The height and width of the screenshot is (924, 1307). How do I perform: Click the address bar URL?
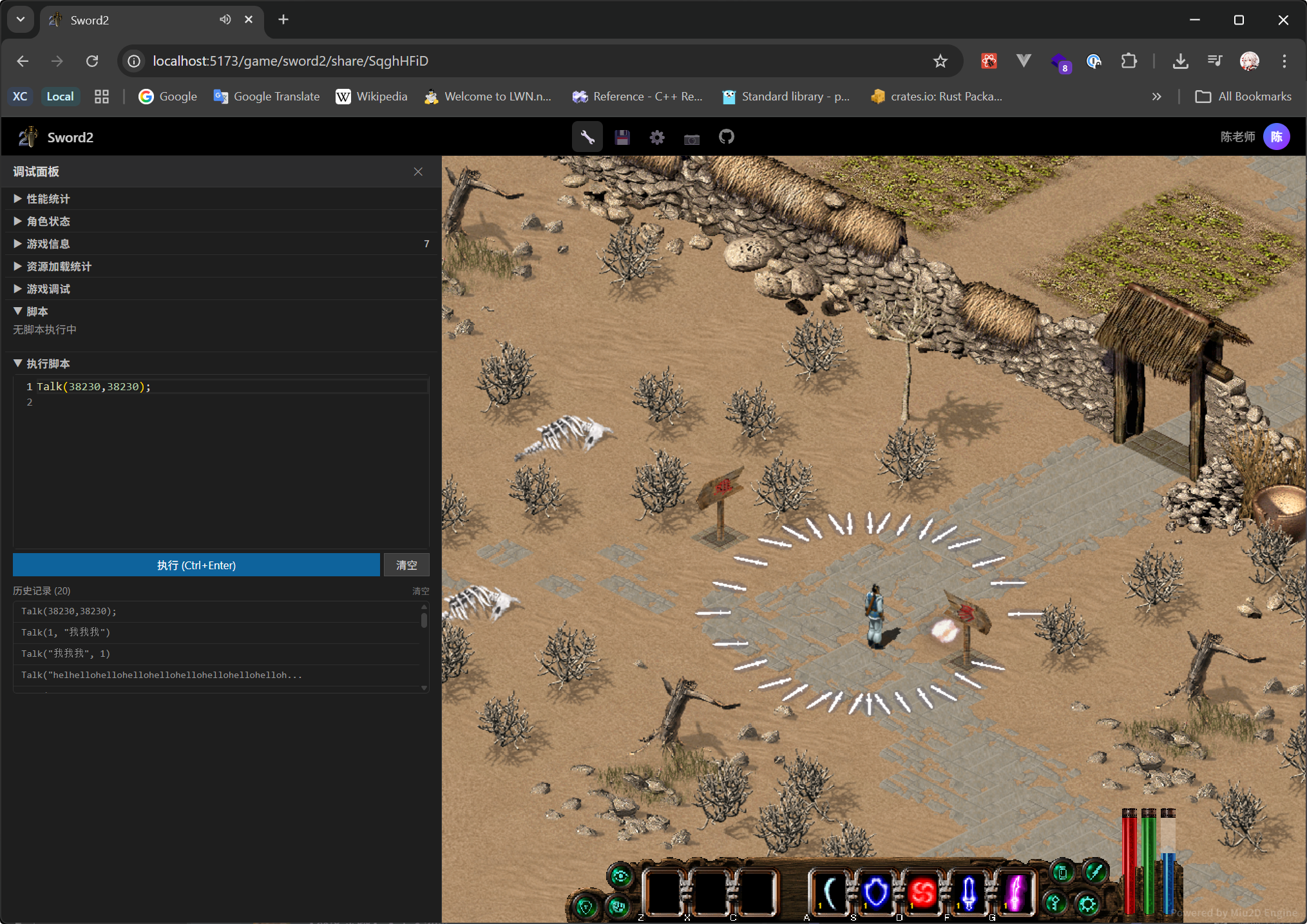(291, 61)
